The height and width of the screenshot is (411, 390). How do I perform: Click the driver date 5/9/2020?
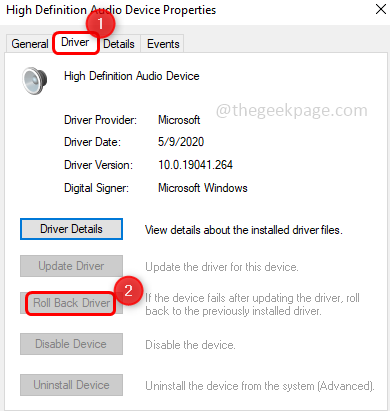point(181,142)
